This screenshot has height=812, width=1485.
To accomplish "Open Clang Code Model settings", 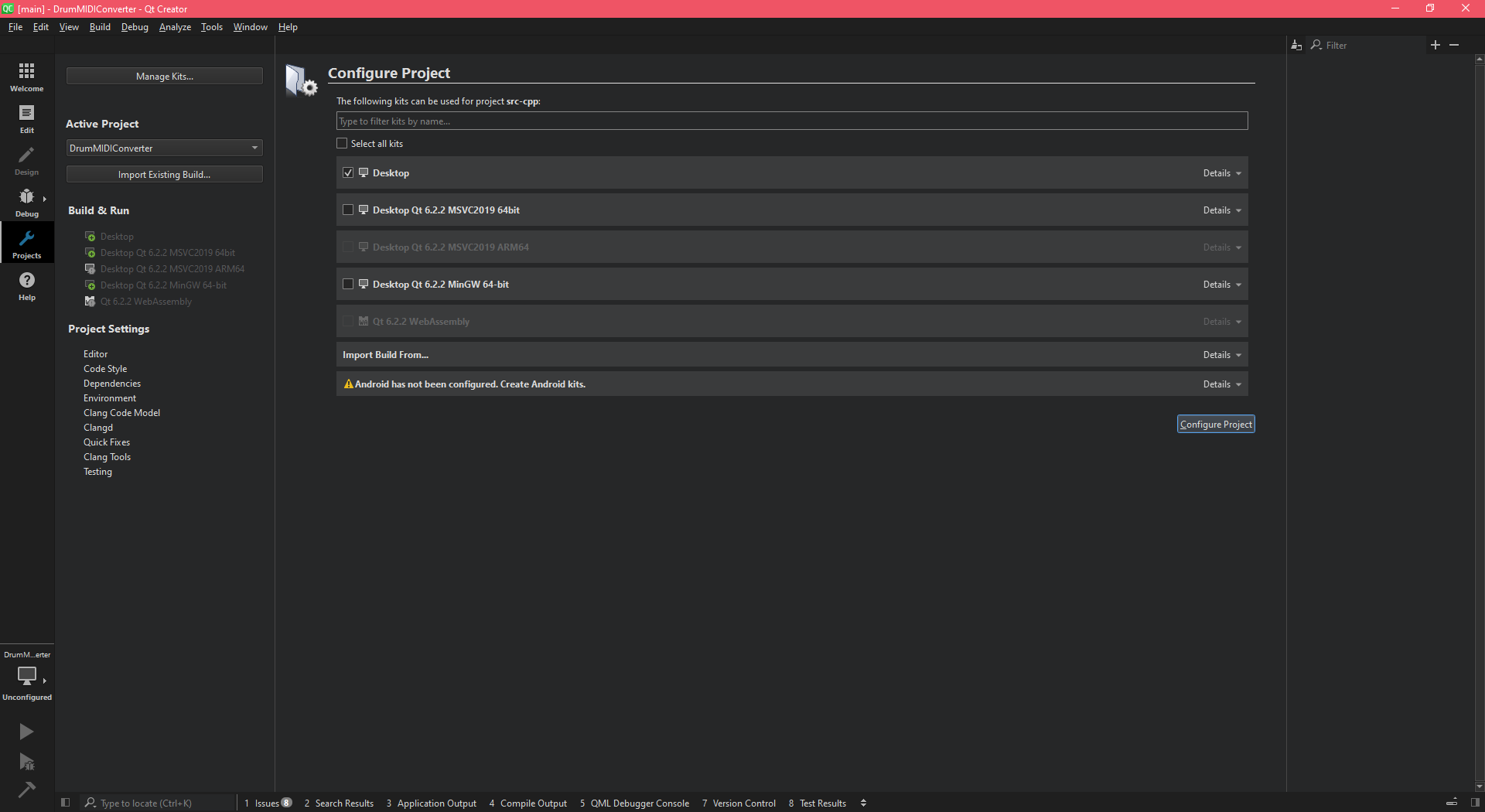I will 122,413.
